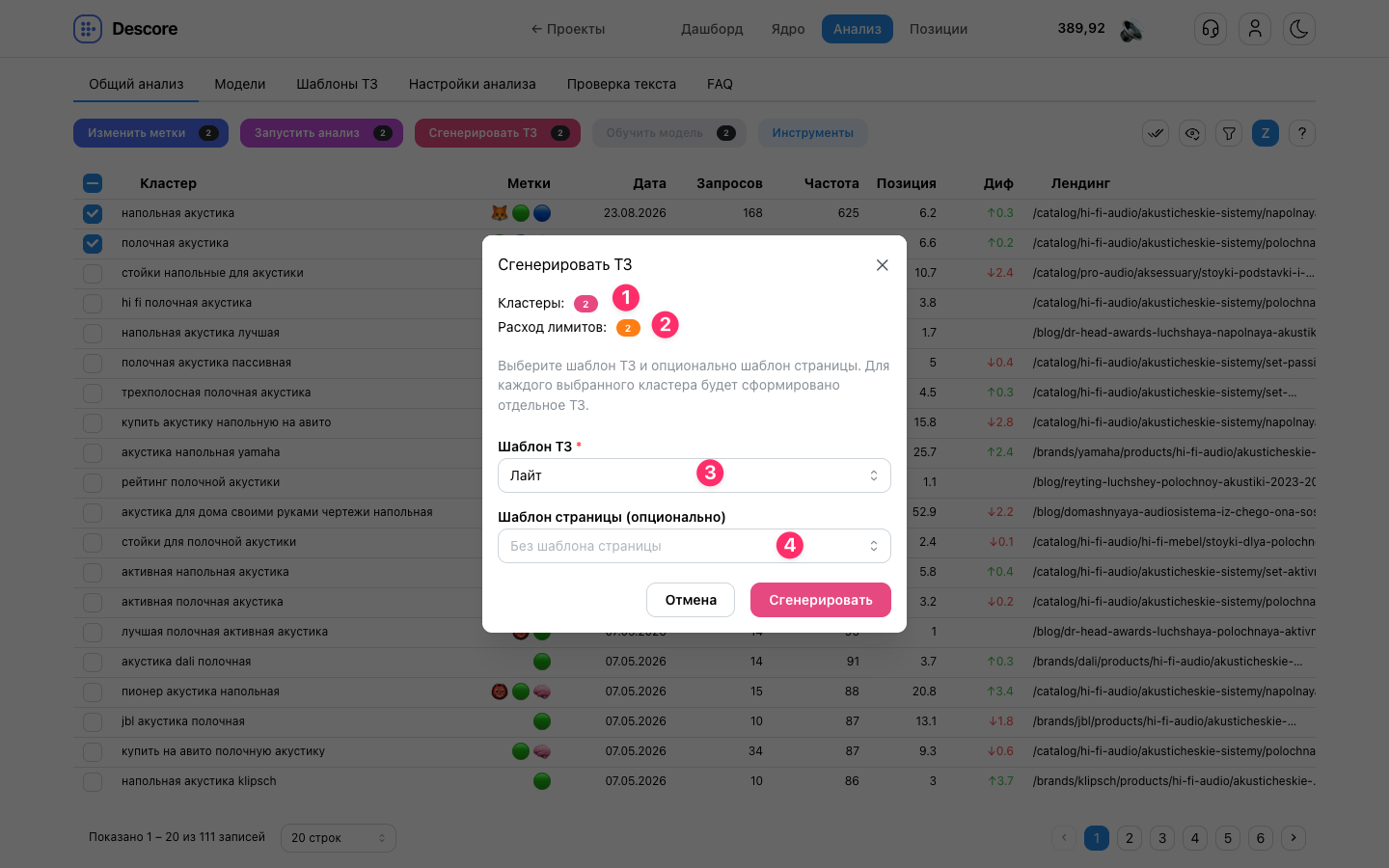Expand the Шаблон страницы dropdown
This screenshot has width=1389, height=868.
click(x=694, y=546)
